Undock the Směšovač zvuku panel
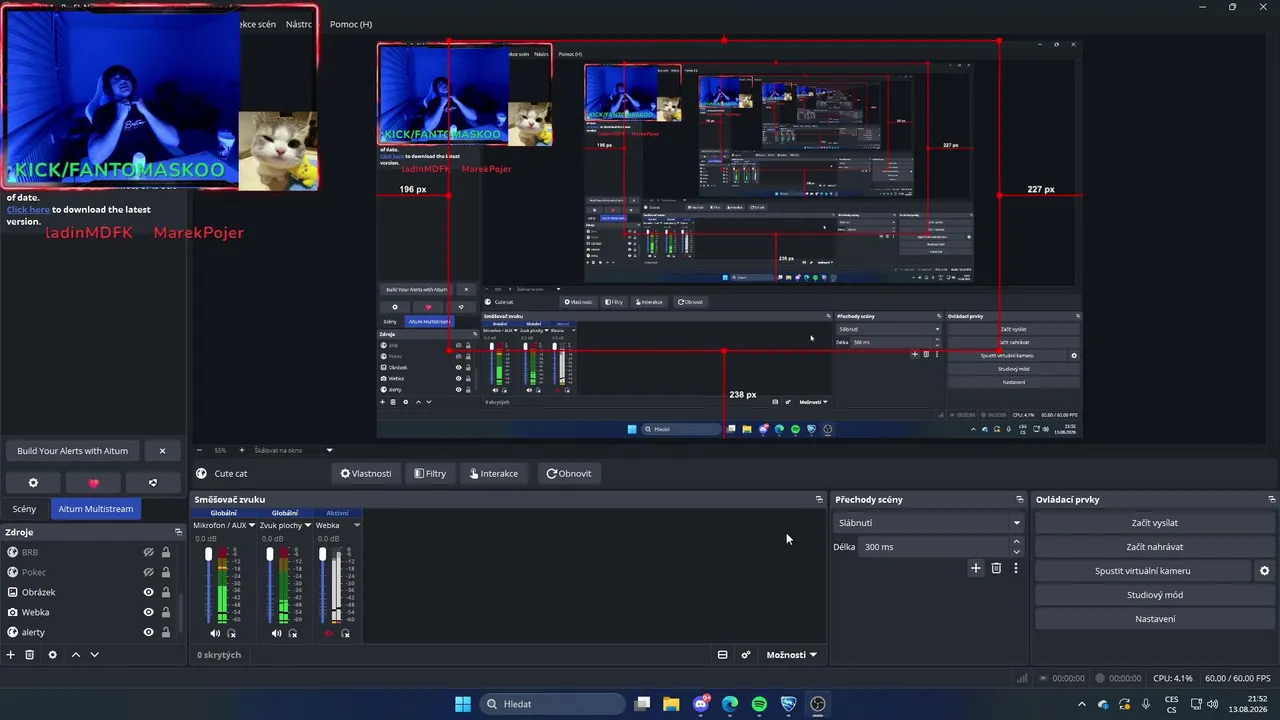Screen dimensions: 1280x720 (819, 499)
